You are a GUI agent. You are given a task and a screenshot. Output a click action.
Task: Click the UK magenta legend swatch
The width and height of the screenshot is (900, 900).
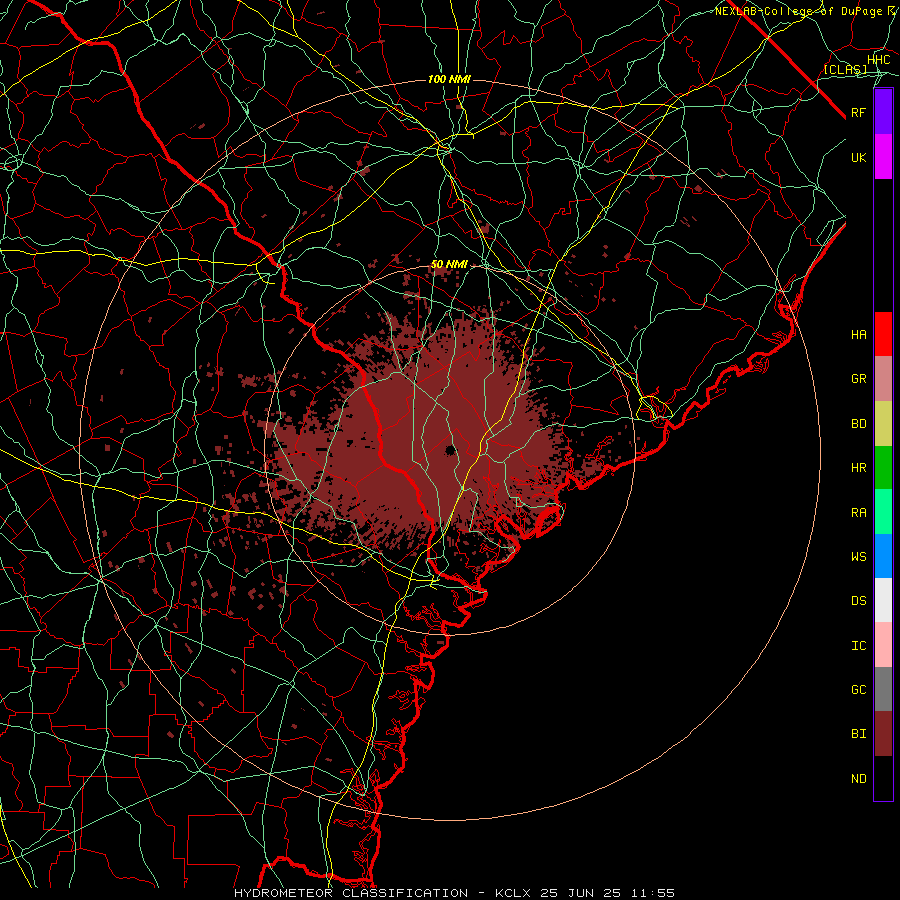point(883,157)
